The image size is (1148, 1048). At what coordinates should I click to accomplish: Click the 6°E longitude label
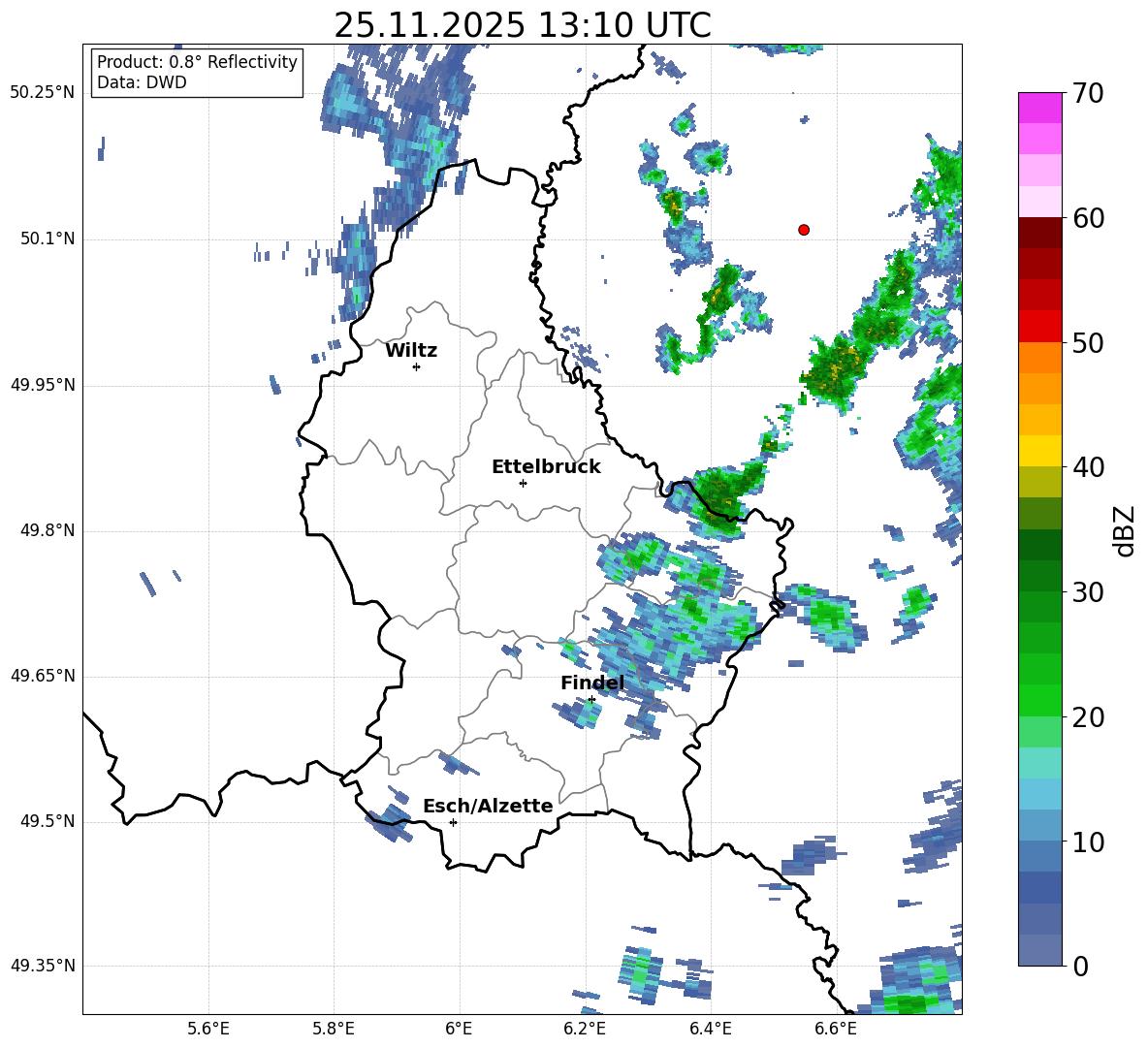459,1029
